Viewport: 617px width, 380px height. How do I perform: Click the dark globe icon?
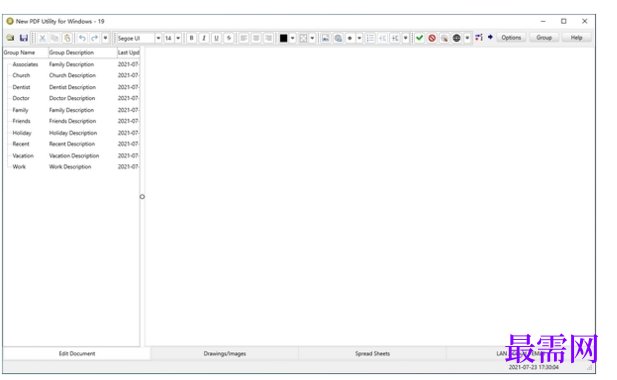[x=456, y=38]
